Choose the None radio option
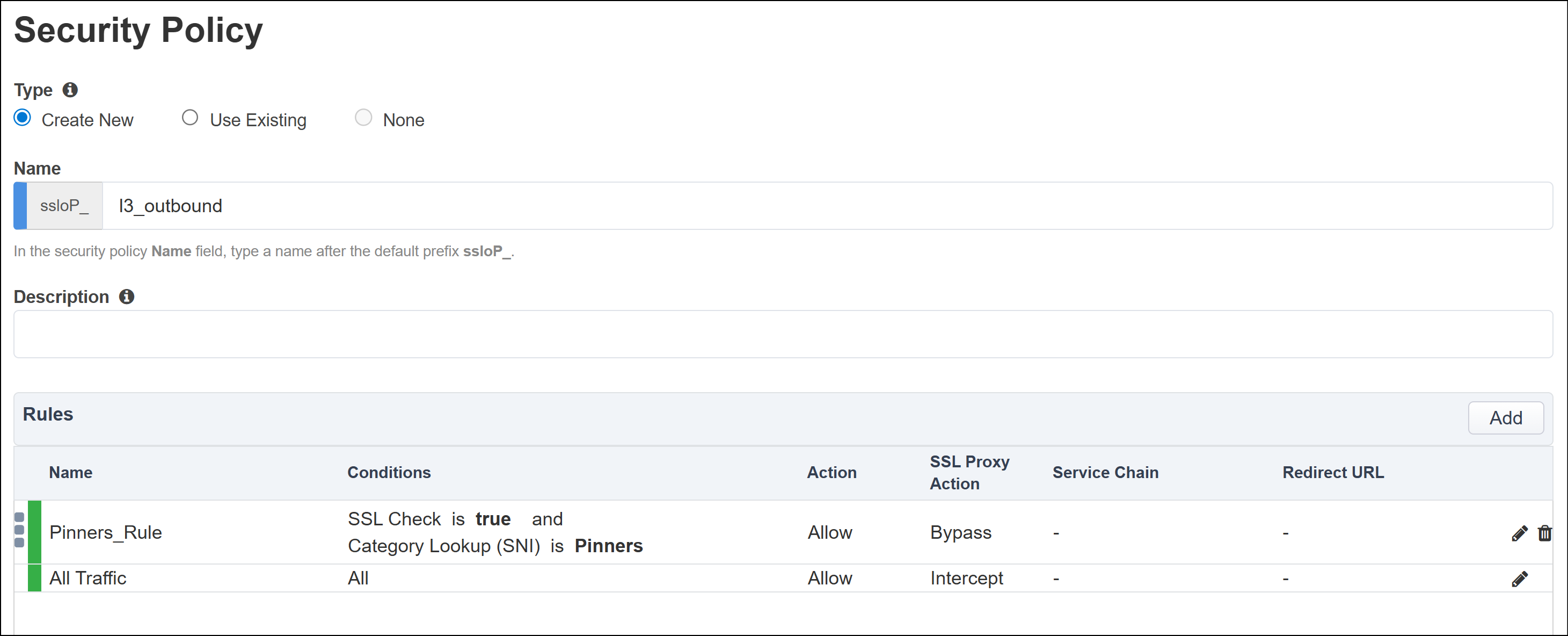 363,118
